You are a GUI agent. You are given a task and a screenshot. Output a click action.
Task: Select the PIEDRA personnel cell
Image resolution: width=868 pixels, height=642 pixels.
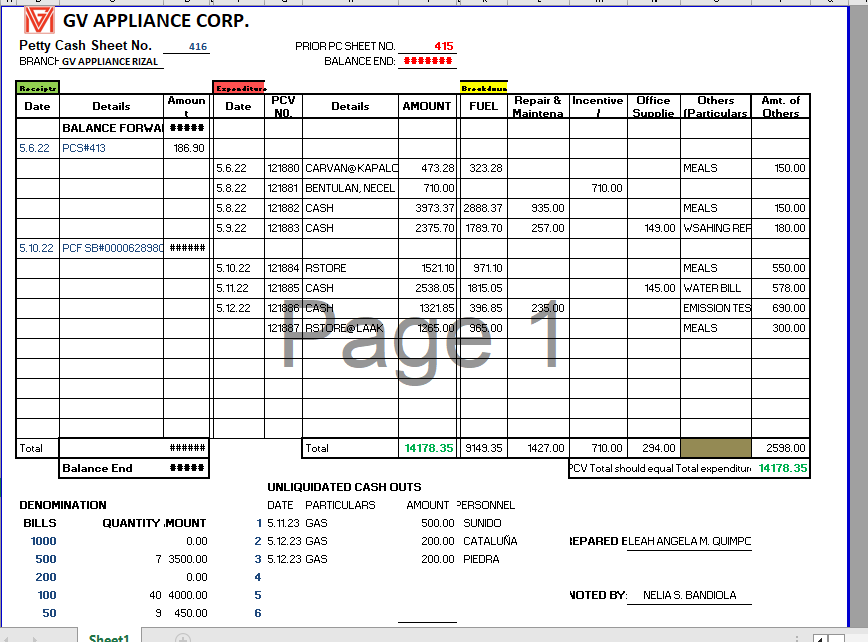click(x=481, y=559)
